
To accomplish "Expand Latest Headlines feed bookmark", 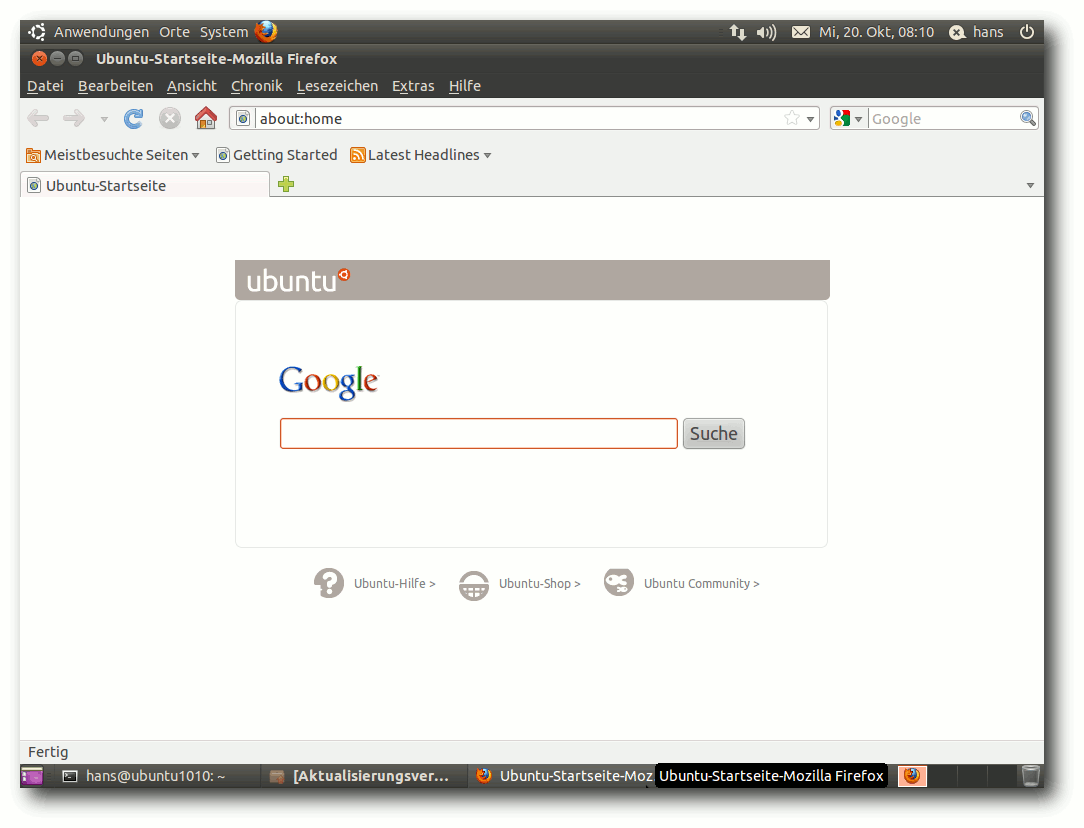I will [x=420, y=155].
